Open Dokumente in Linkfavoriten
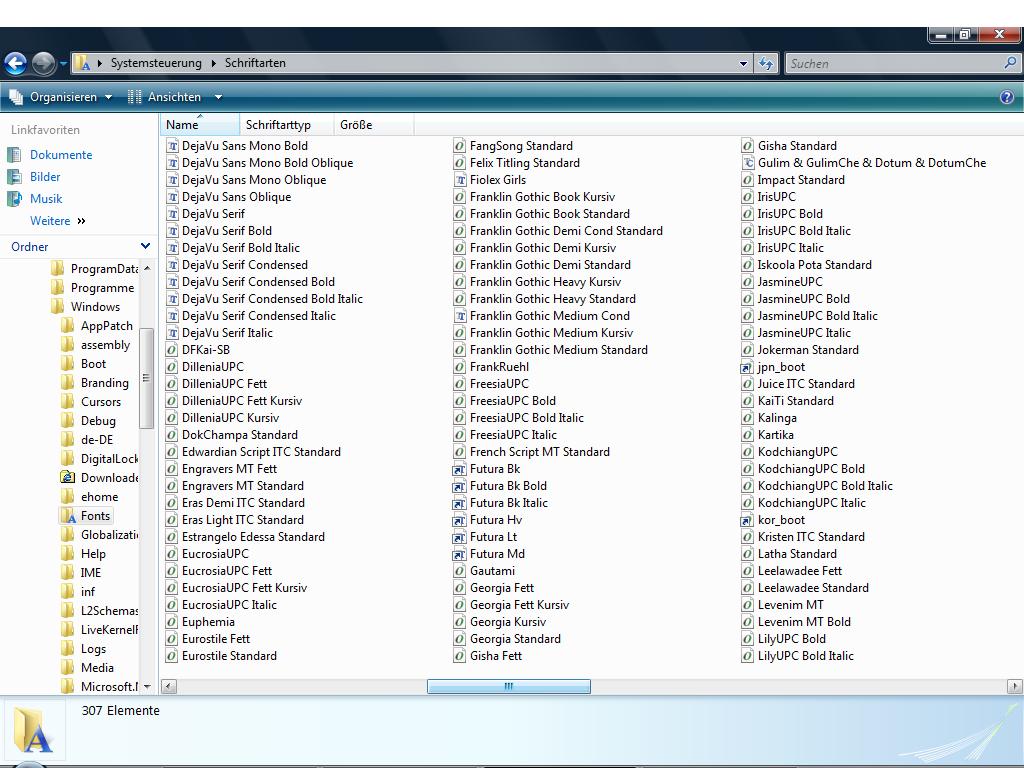This screenshot has height=768, width=1024. [61, 155]
